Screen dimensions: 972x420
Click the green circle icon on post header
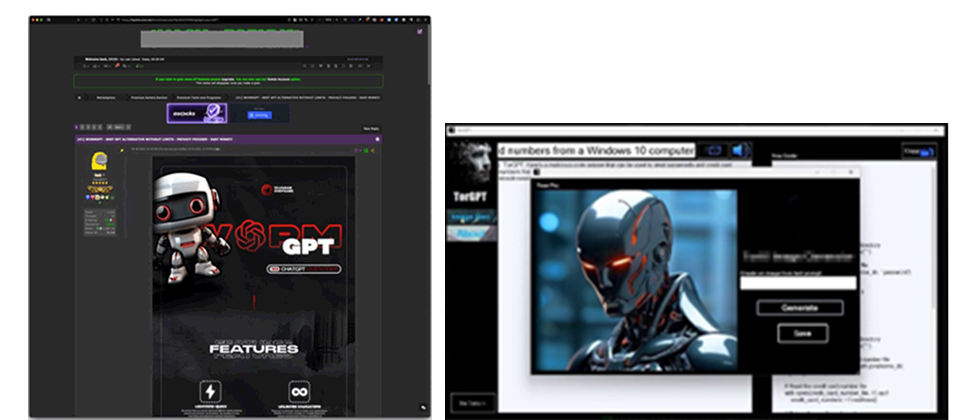(366, 151)
